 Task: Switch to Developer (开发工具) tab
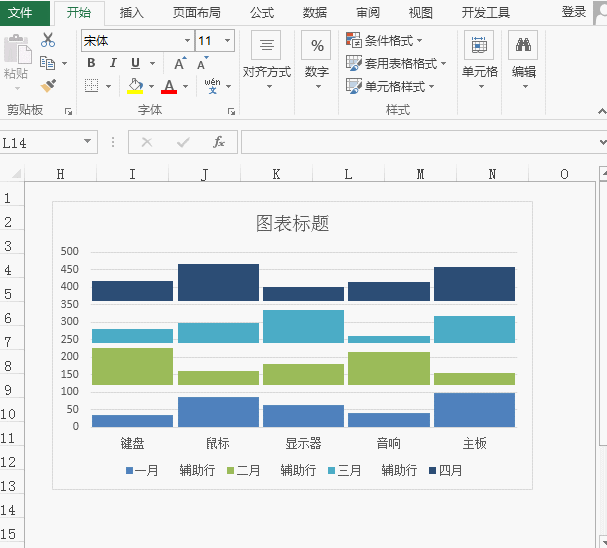(x=485, y=13)
